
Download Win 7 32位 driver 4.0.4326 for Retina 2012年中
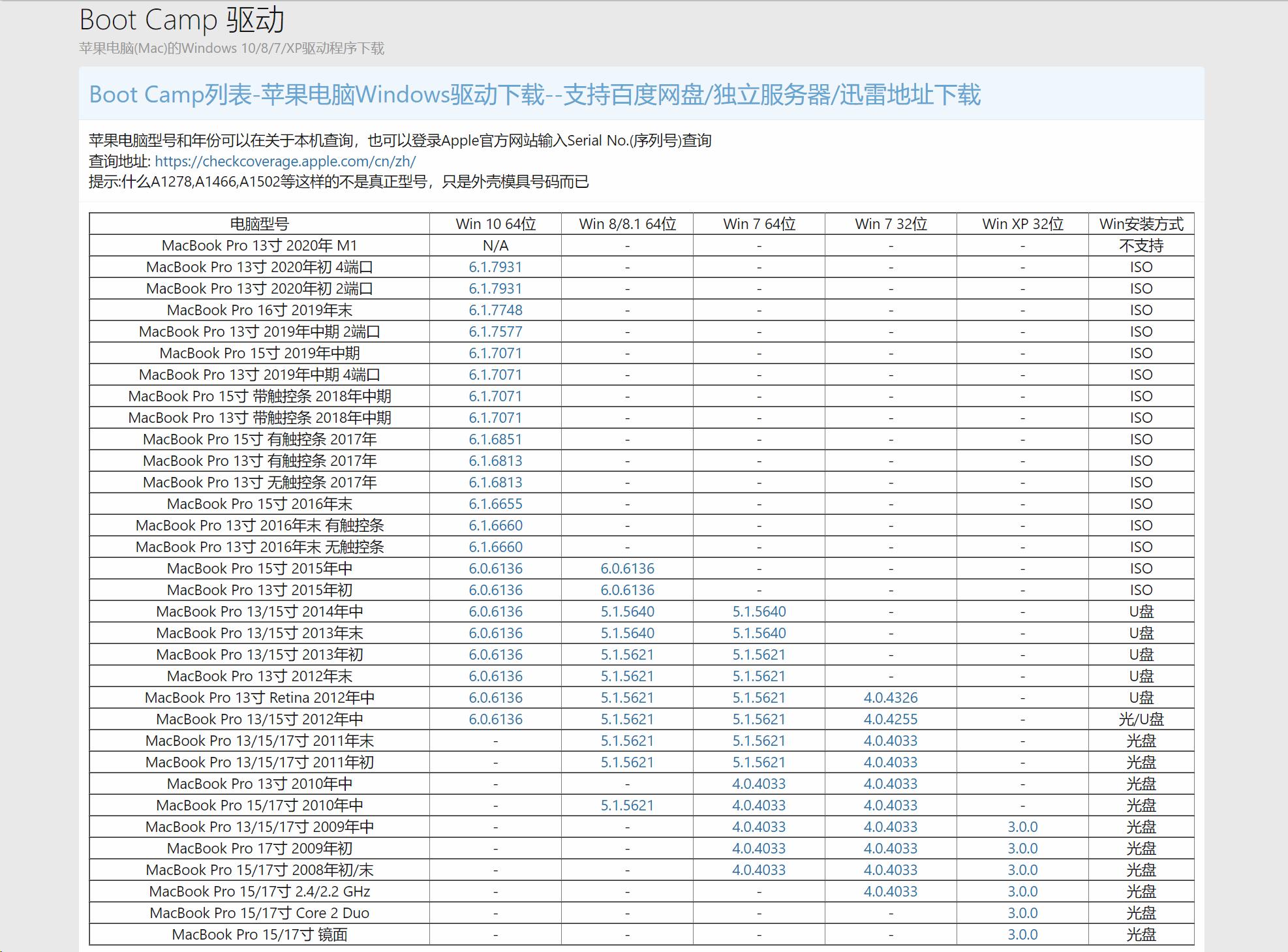pyautogui.click(x=891, y=698)
